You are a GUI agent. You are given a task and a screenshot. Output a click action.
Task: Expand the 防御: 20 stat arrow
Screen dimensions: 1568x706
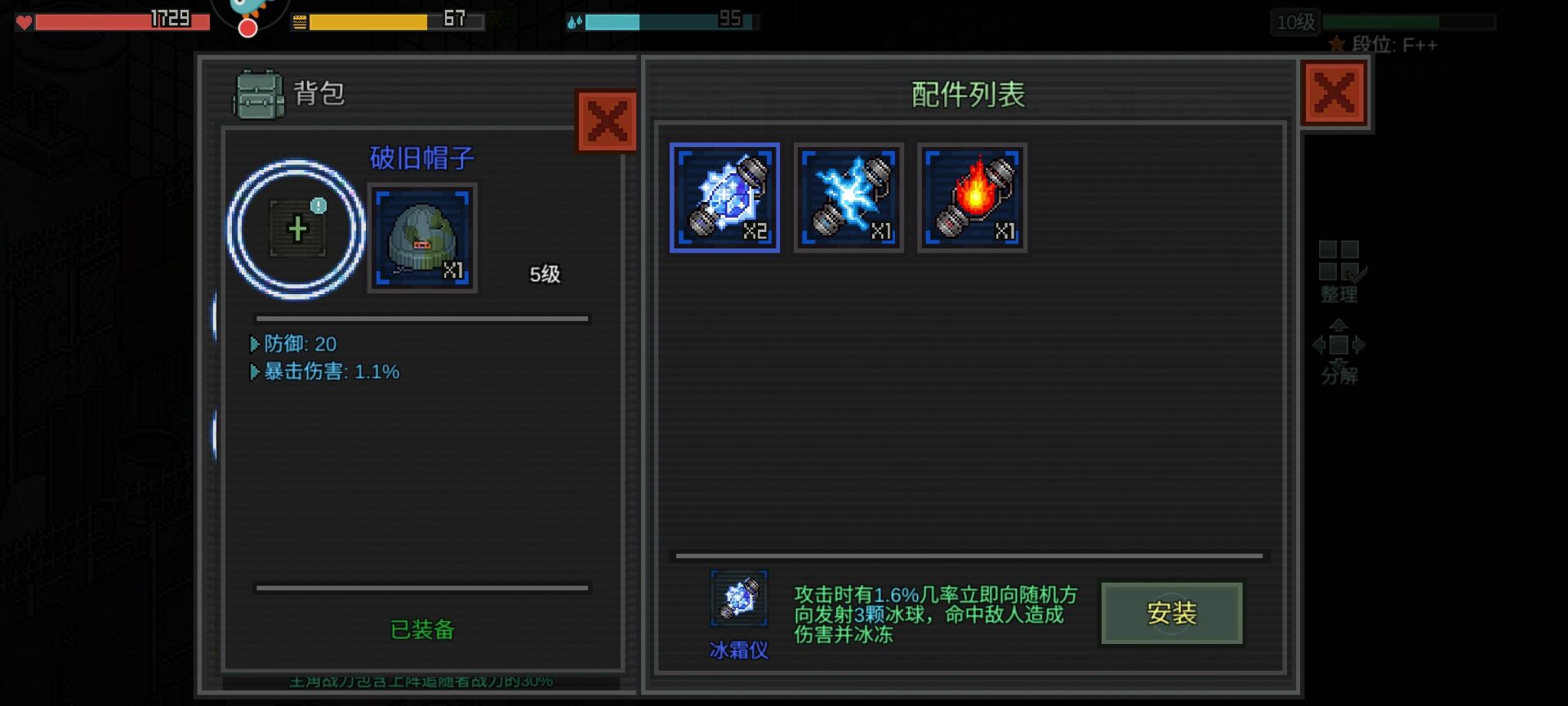point(254,344)
